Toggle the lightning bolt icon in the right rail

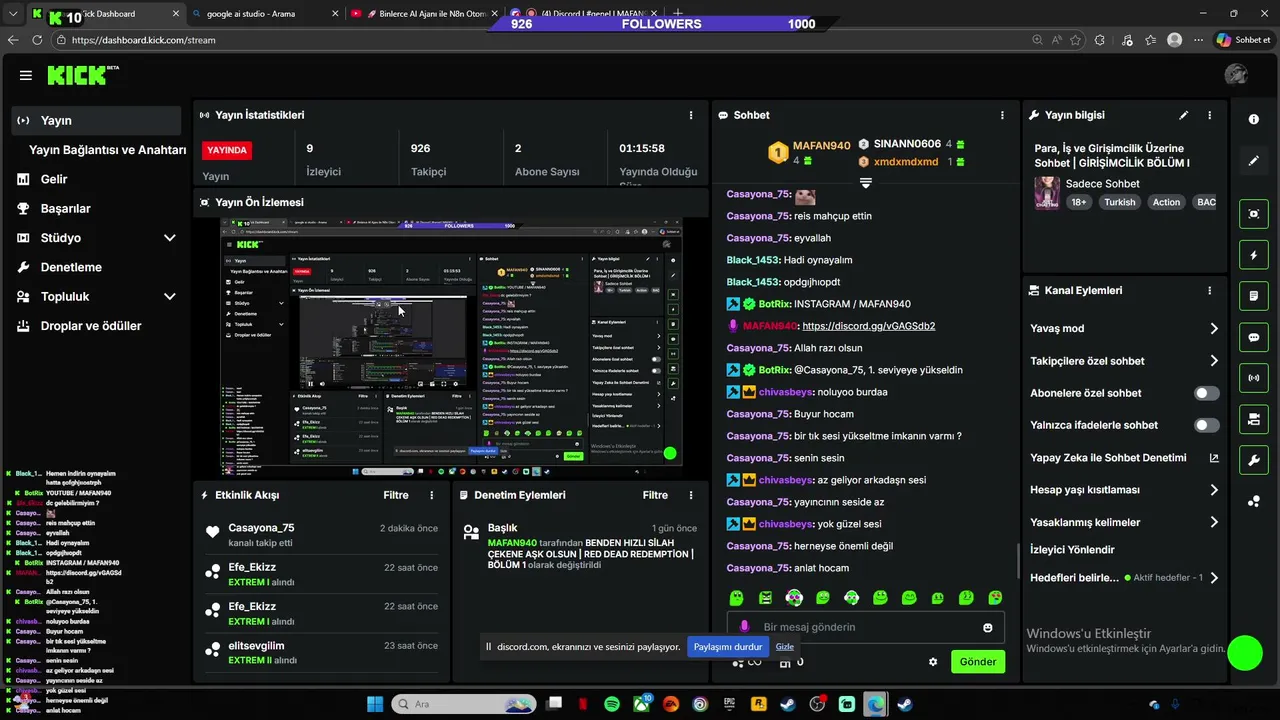coord(1254,255)
